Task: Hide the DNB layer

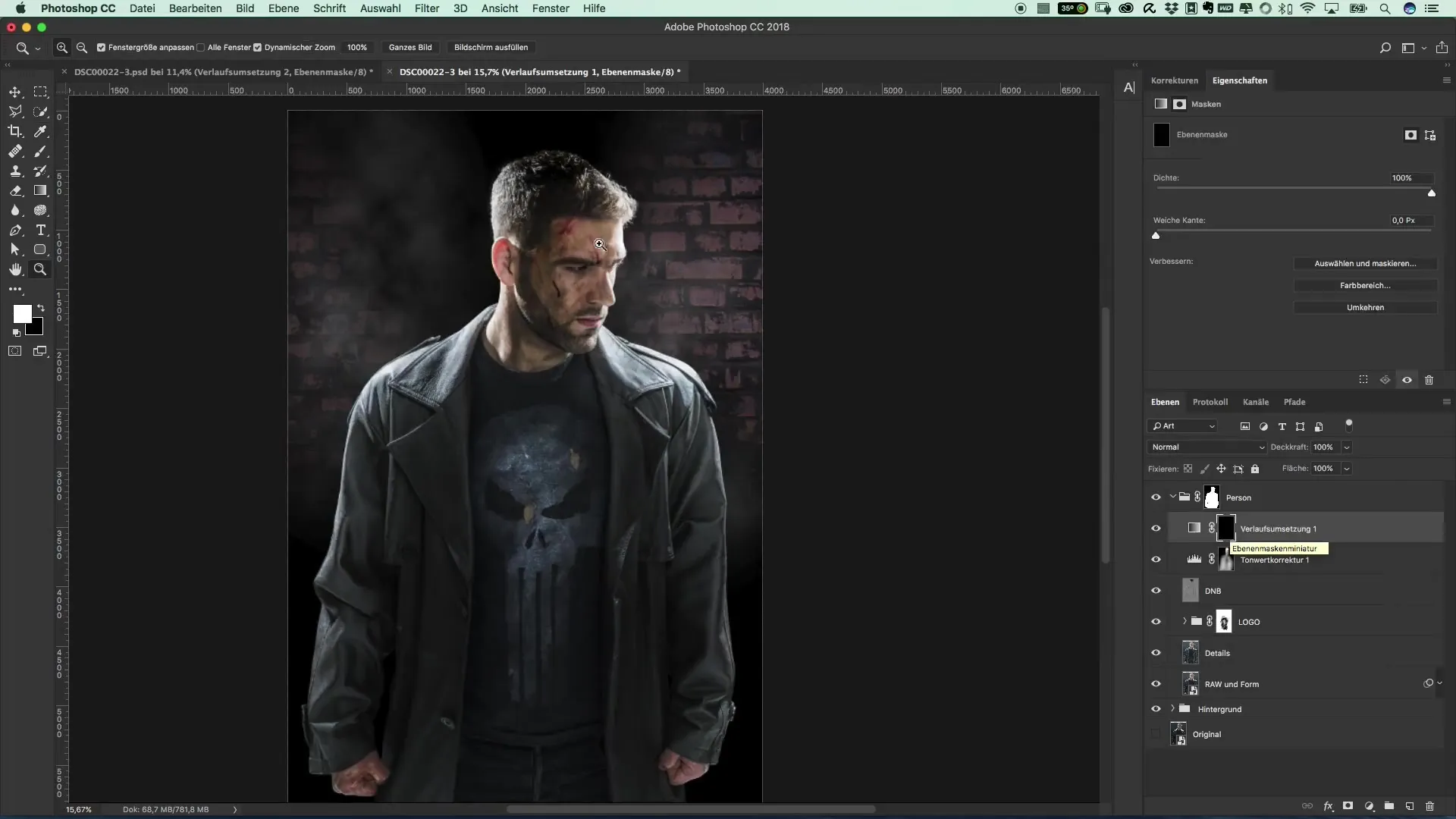Action: 1156,591
